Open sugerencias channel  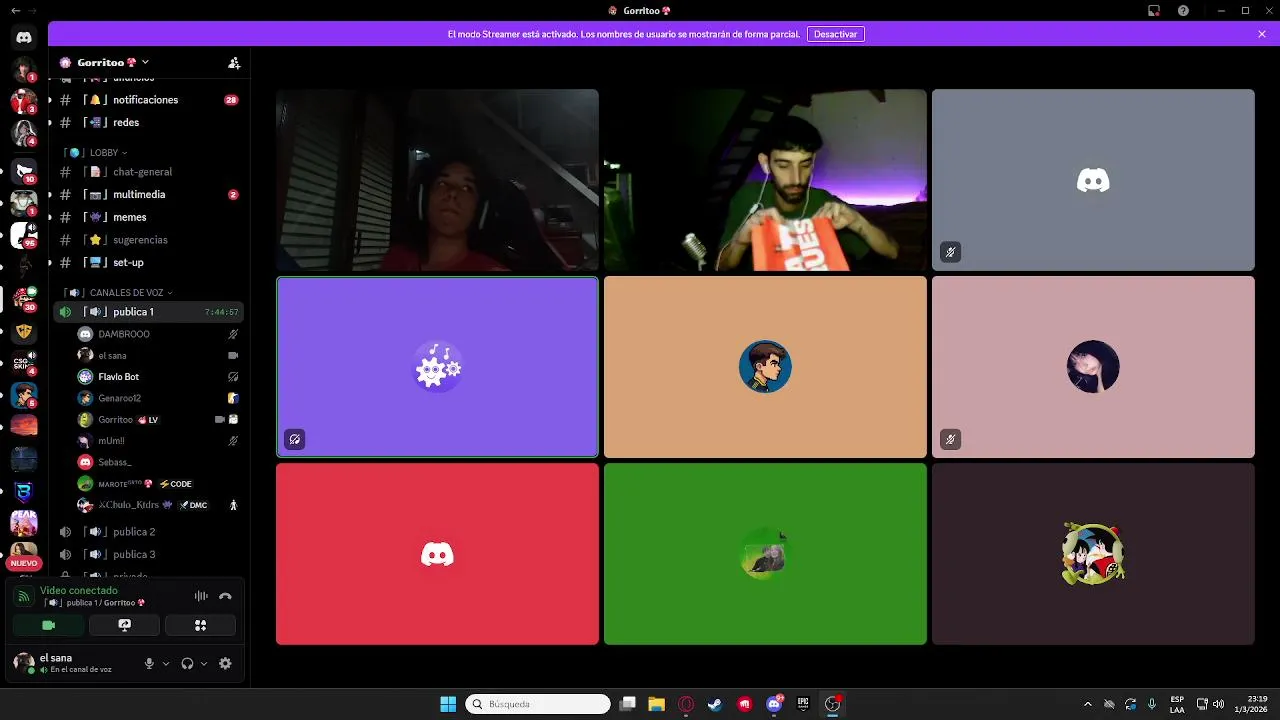click(x=148, y=240)
